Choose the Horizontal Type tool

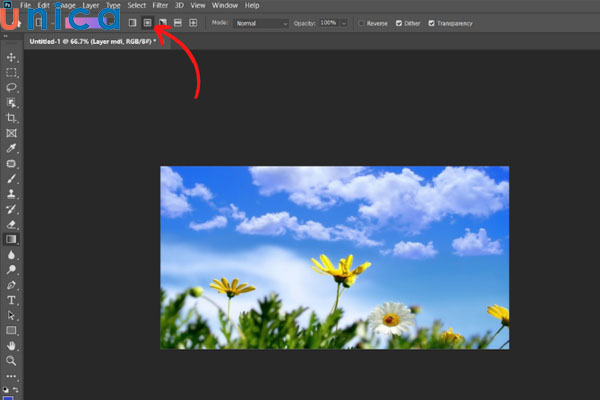(12, 300)
